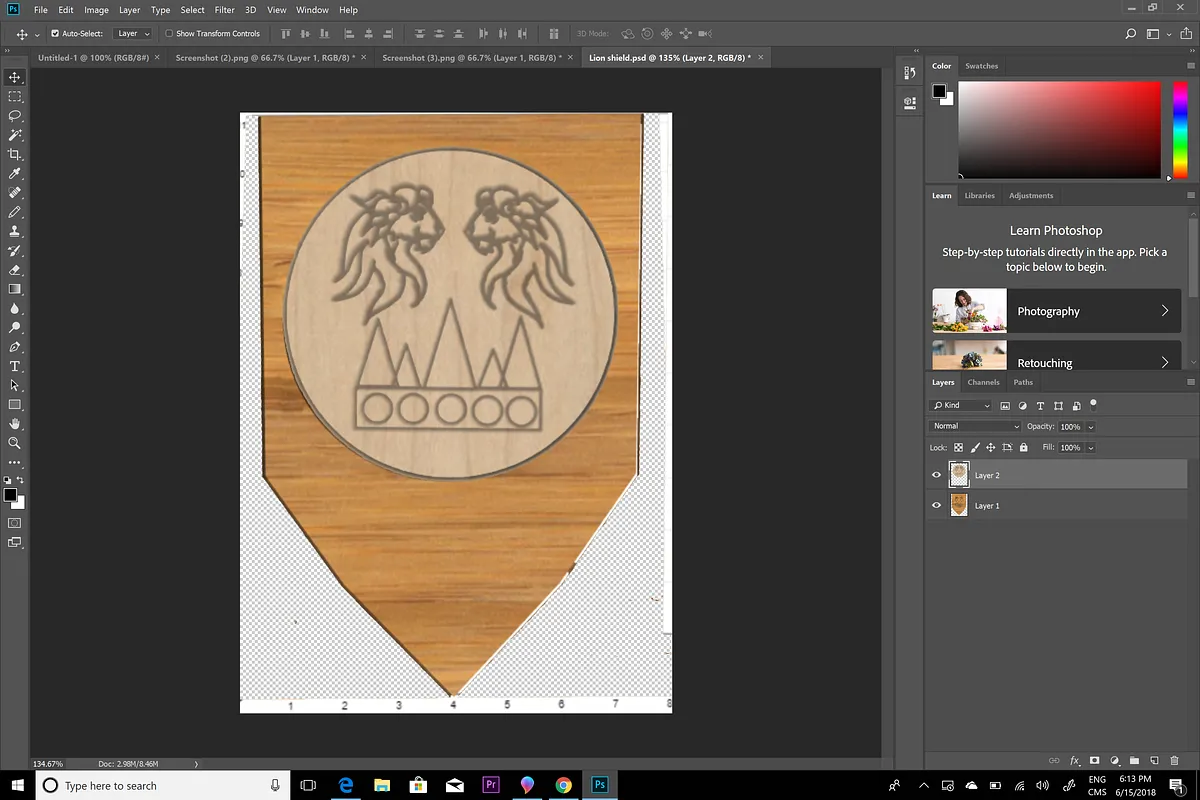The width and height of the screenshot is (1200, 800).
Task: Pick a color in the color field
Action: [1059, 127]
